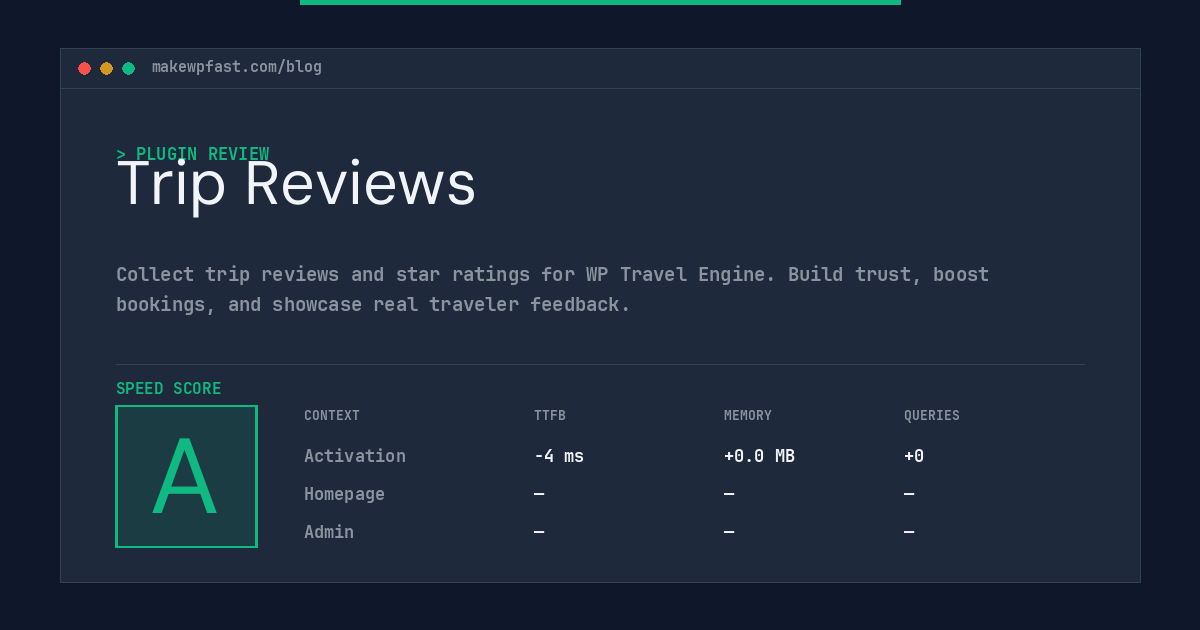The width and height of the screenshot is (1200, 630).
Task: Click the makewpfast.com/blog address text
Action: pos(237,67)
